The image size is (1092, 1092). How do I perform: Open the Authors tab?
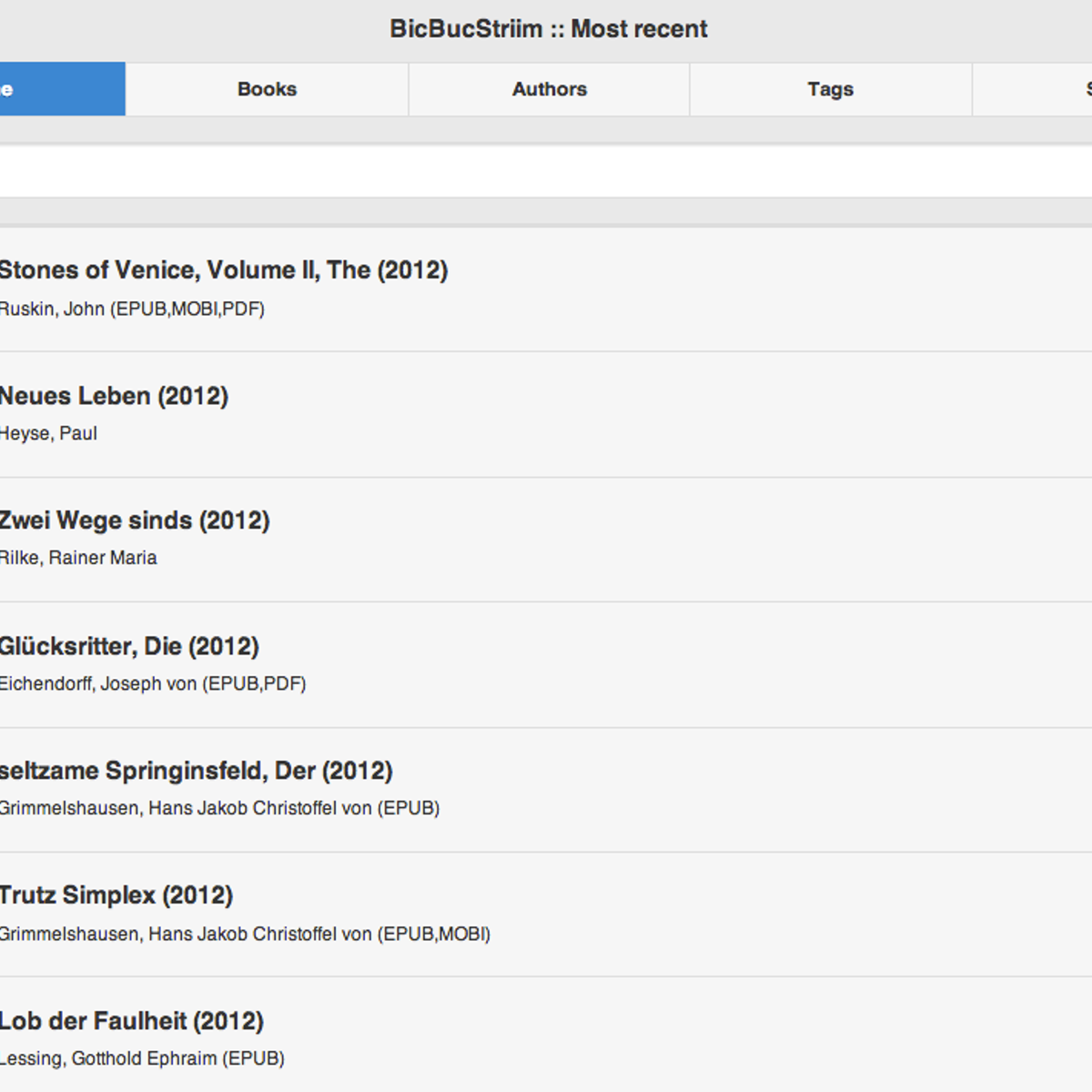coord(549,89)
